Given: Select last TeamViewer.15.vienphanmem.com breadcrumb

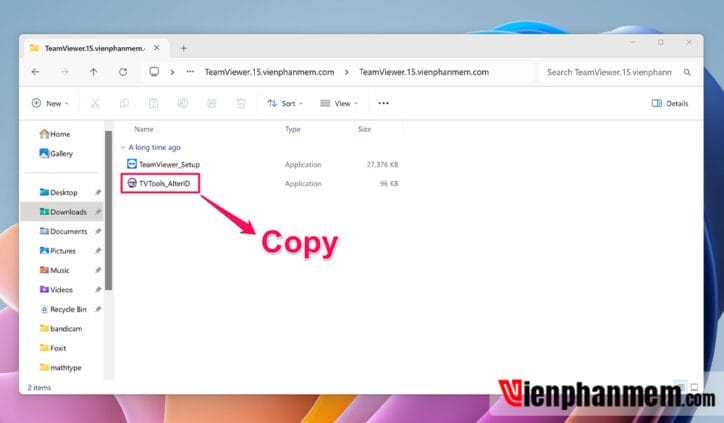Looking at the screenshot, I should pyautogui.click(x=424, y=72).
